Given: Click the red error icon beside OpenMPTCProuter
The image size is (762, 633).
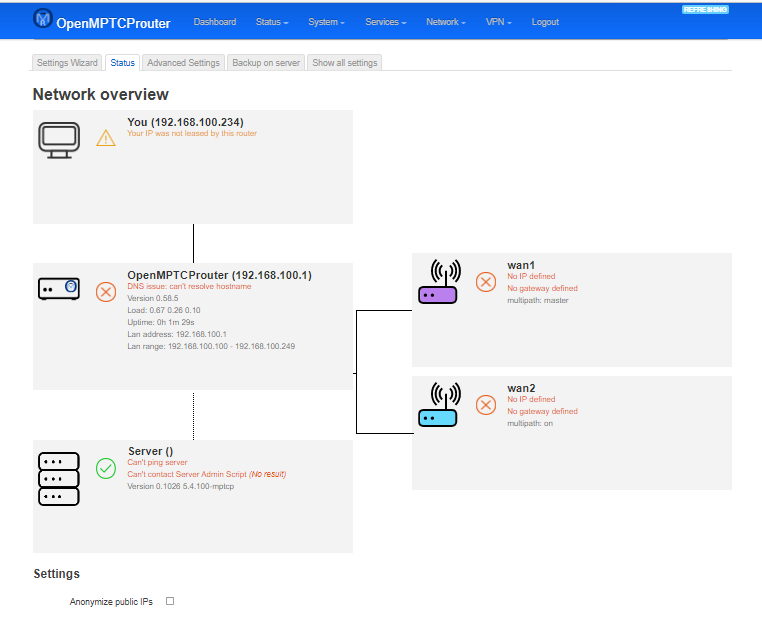Looking at the screenshot, I should click(106, 292).
